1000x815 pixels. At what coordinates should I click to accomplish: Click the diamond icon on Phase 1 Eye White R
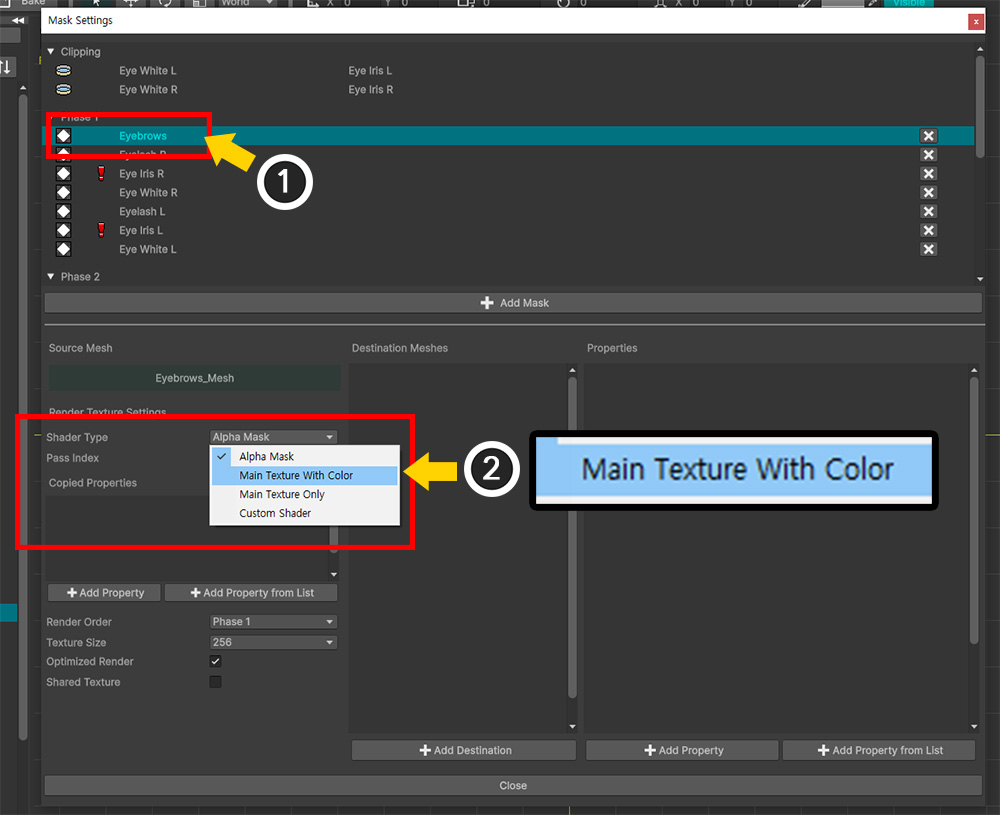(63, 193)
